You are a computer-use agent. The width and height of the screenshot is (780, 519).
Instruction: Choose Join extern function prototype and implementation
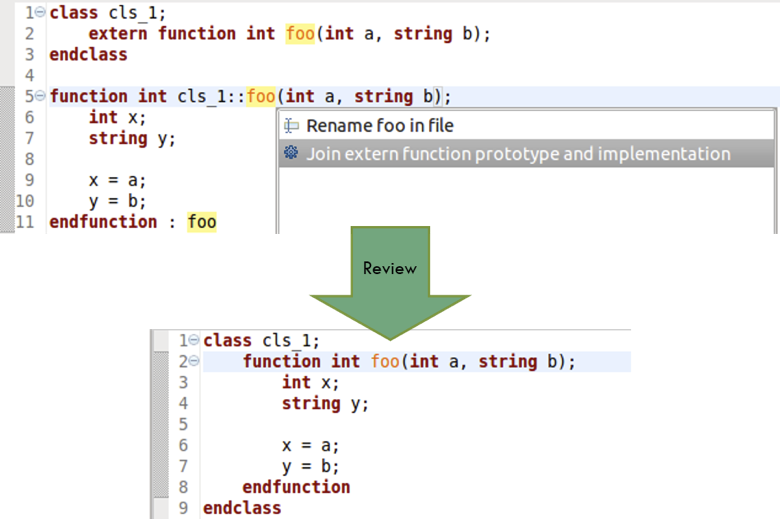tap(526, 153)
